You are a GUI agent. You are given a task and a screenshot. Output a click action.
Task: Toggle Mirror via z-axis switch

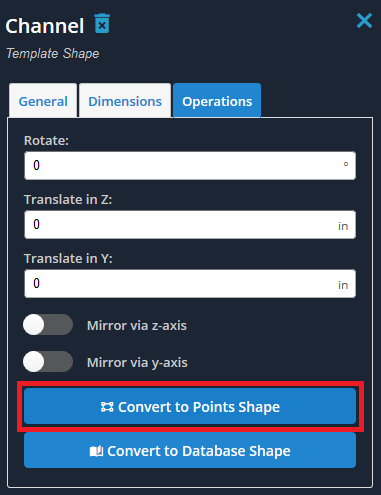tap(48, 325)
